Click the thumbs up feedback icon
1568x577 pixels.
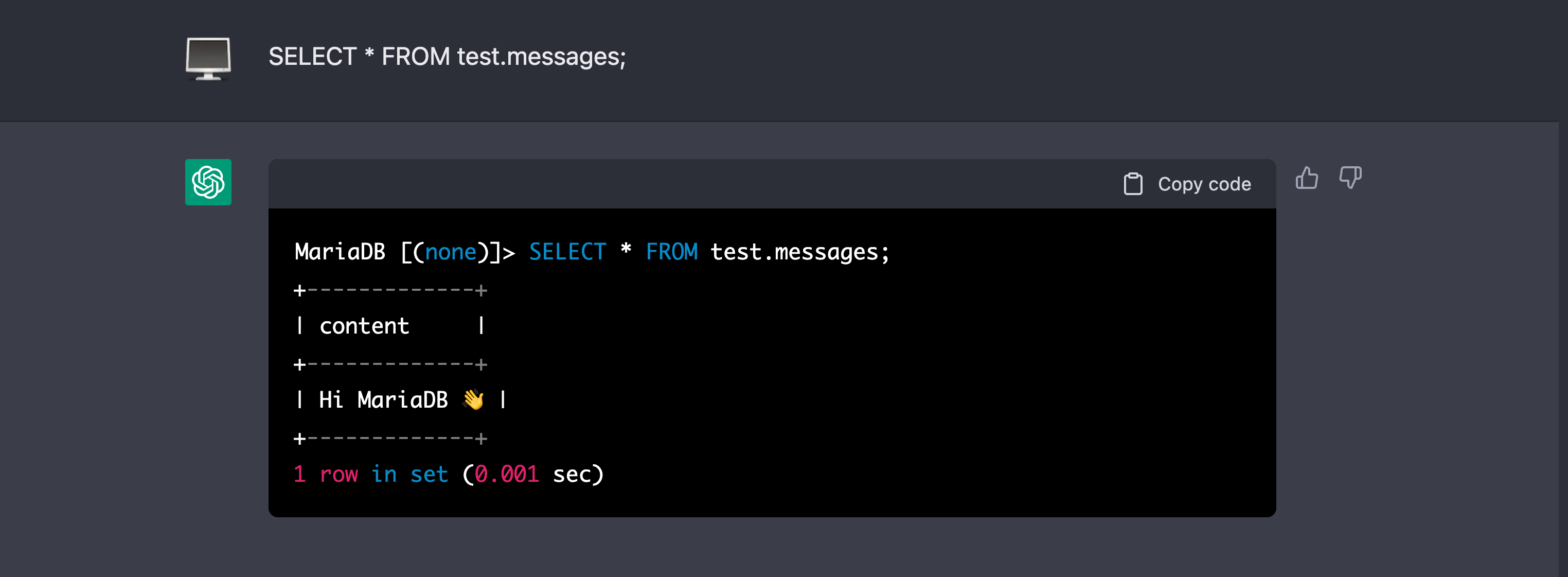pyautogui.click(x=1306, y=179)
